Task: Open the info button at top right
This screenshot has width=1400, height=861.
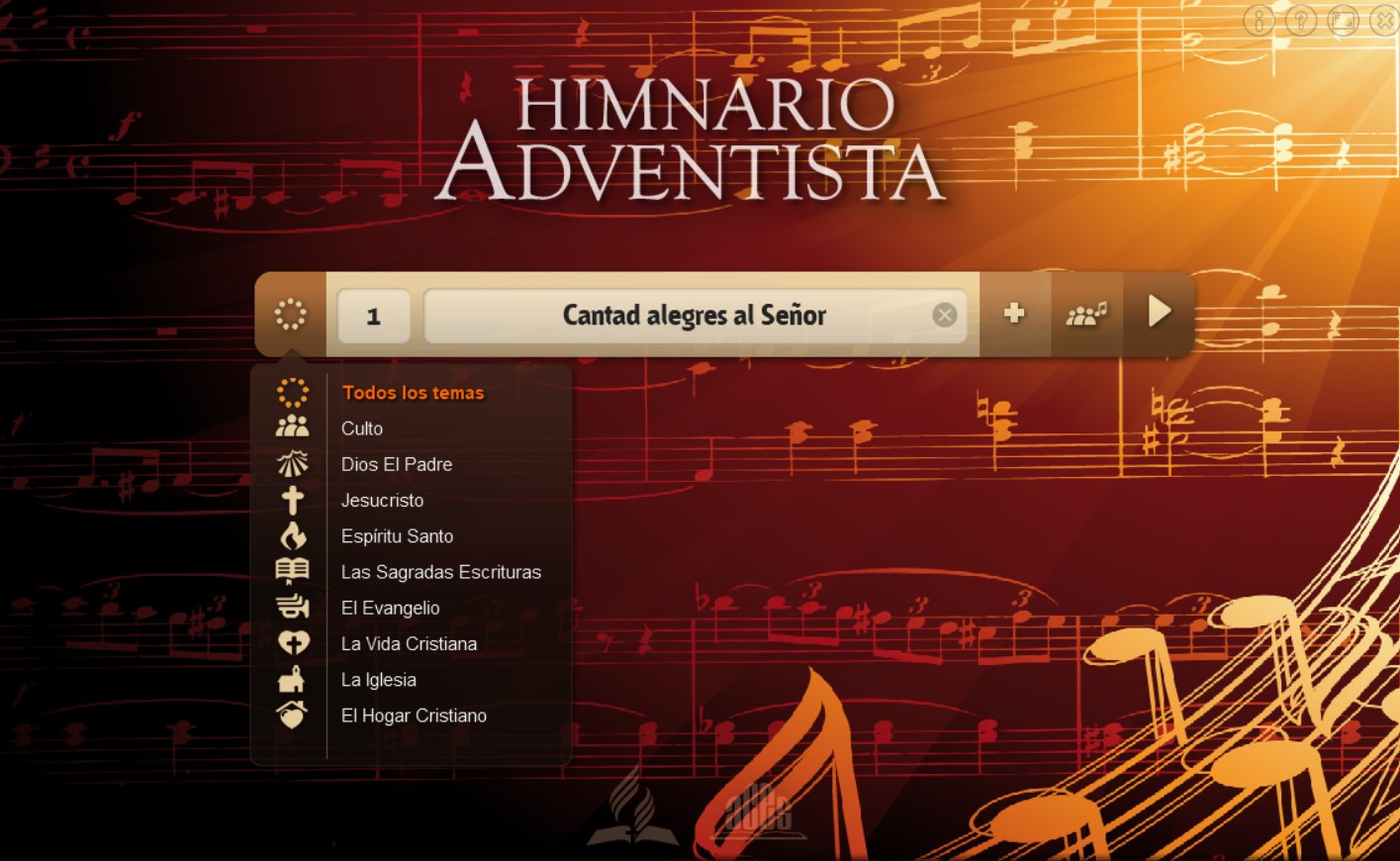Action: (1259, 20)
